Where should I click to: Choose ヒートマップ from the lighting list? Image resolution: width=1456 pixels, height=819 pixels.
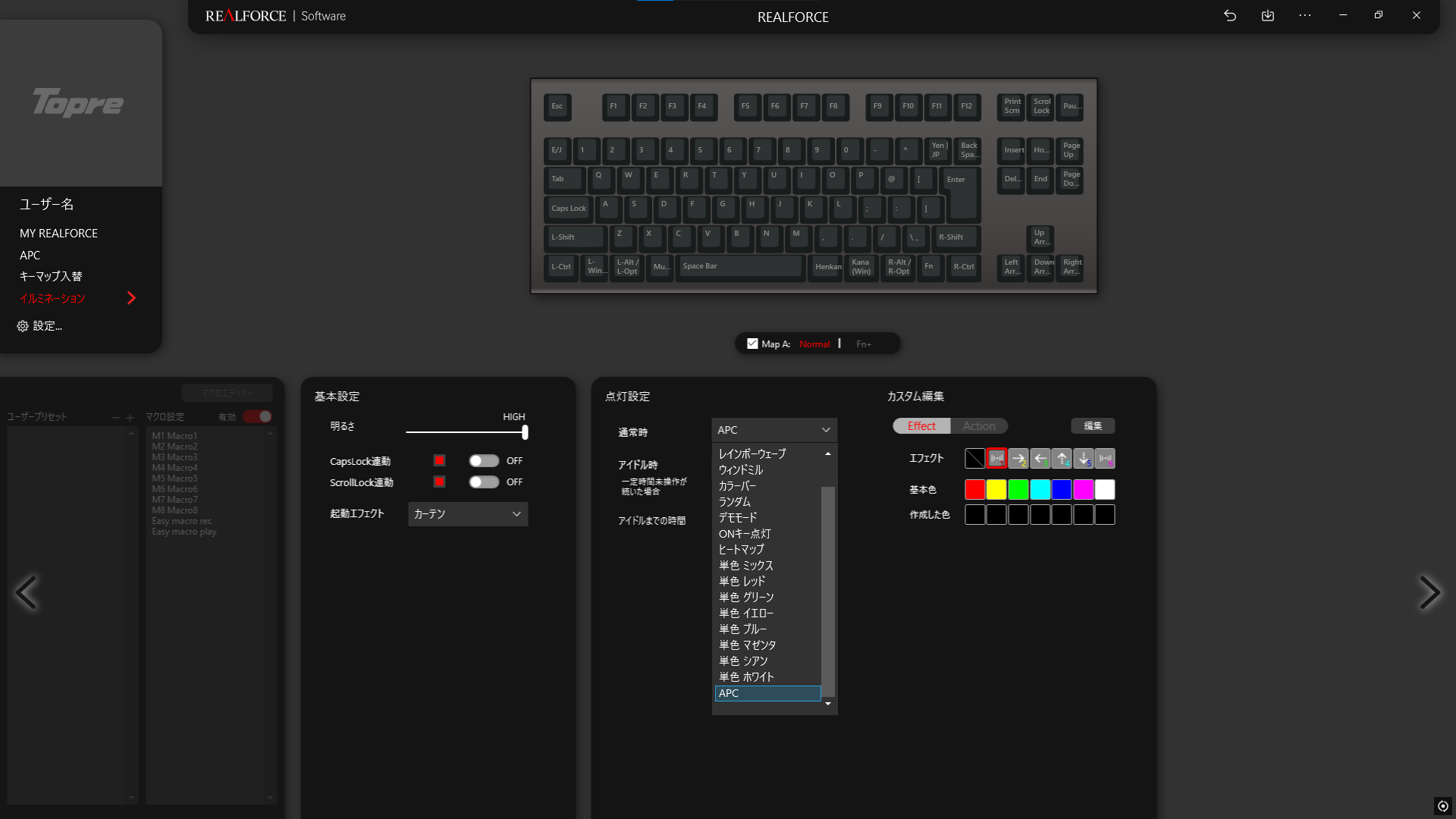click(x=741, y=549)
